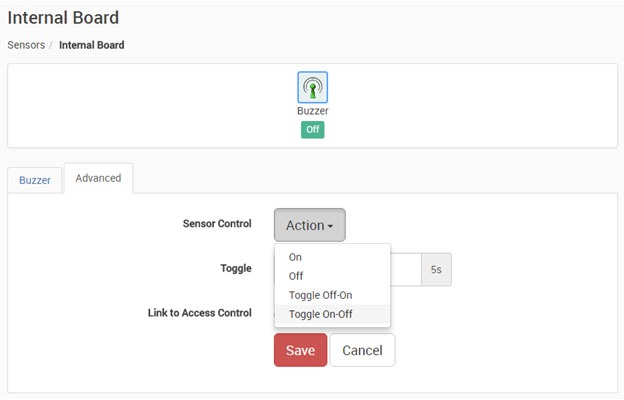Click the Internal Board breadcrumb item
Image resolution: width=624 pixels, height=400 pixels.
[x=92, y=45]
